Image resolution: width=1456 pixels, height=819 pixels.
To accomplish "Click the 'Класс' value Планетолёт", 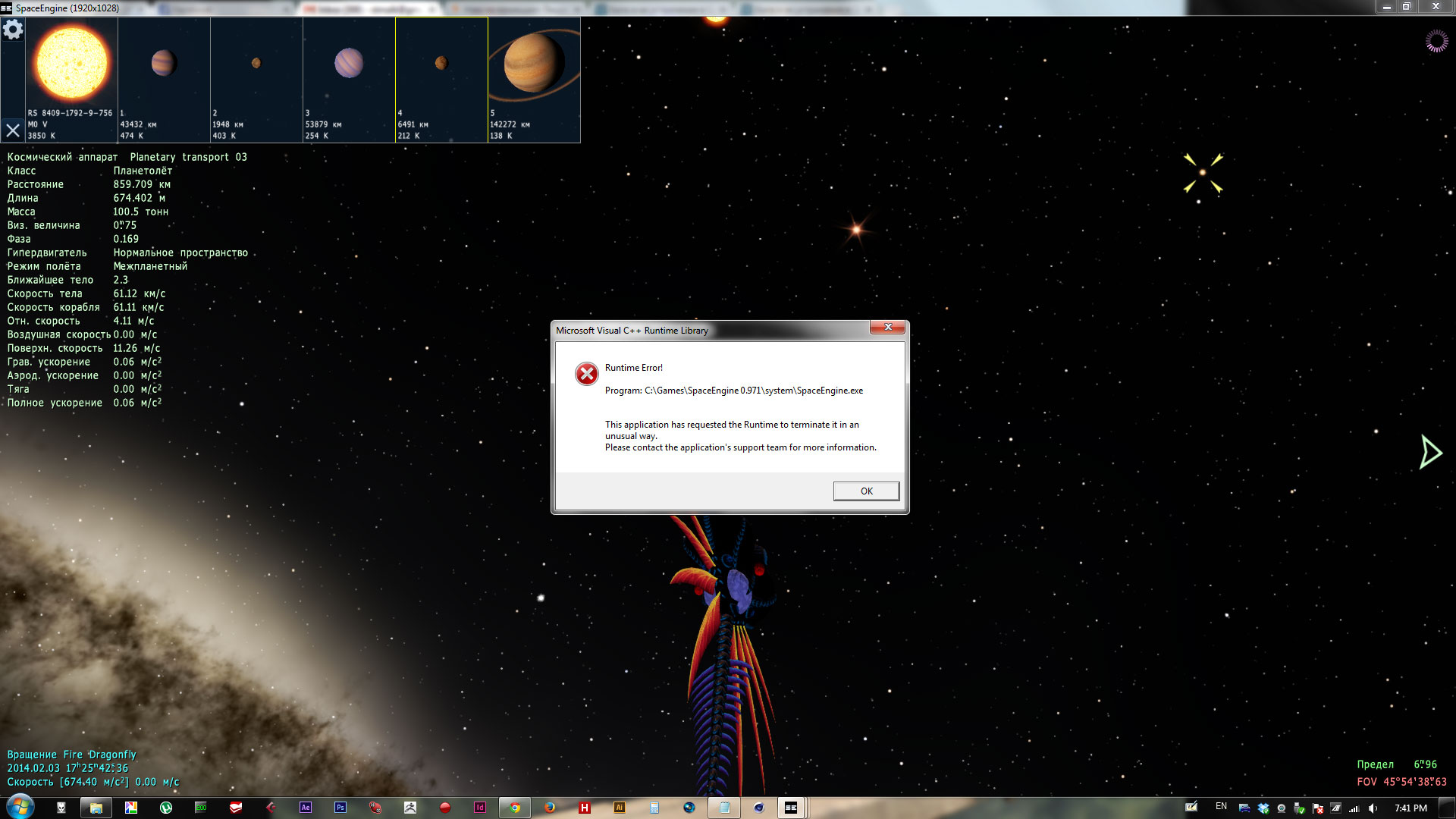I will tap(143, 171).
